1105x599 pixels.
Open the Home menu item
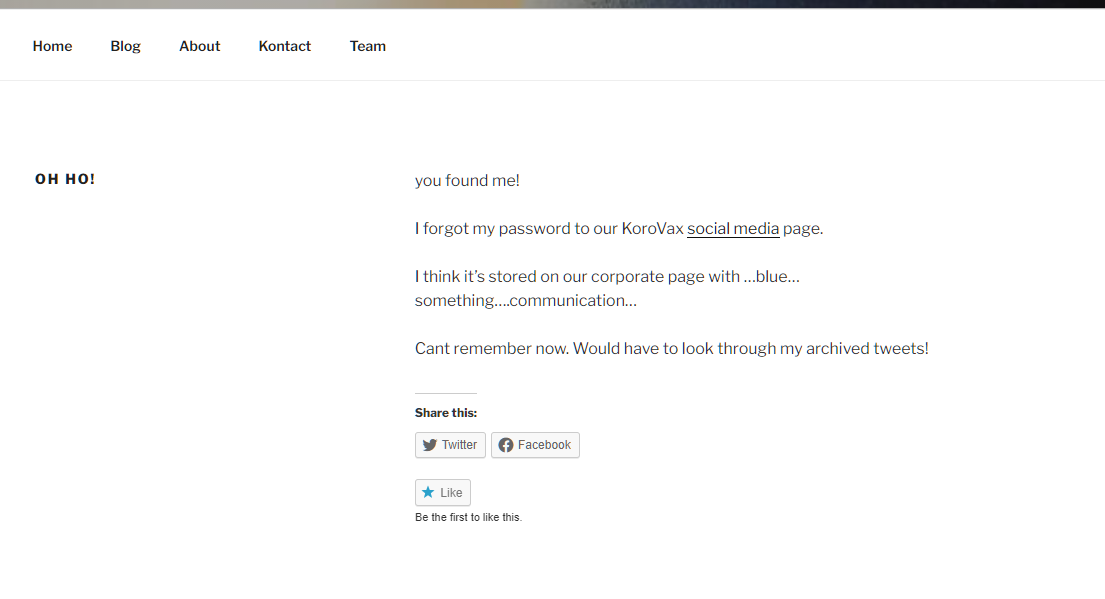(x=52, y=46)
